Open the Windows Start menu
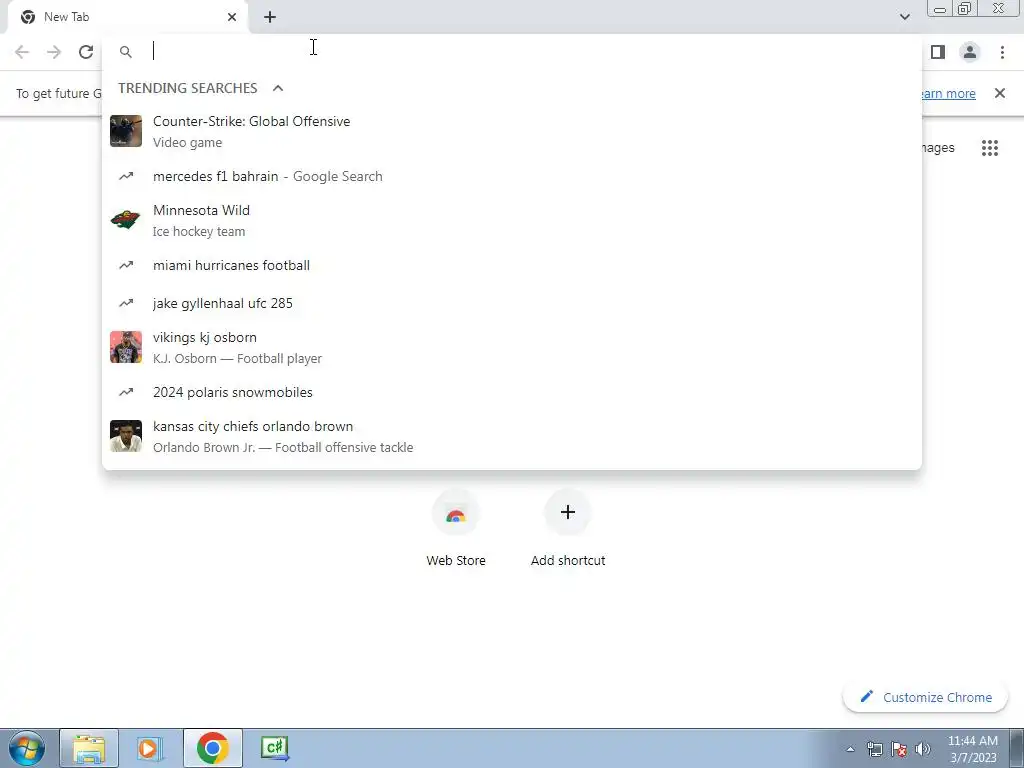The width and height of the screenshot is (1024, 768). [27, 748]
